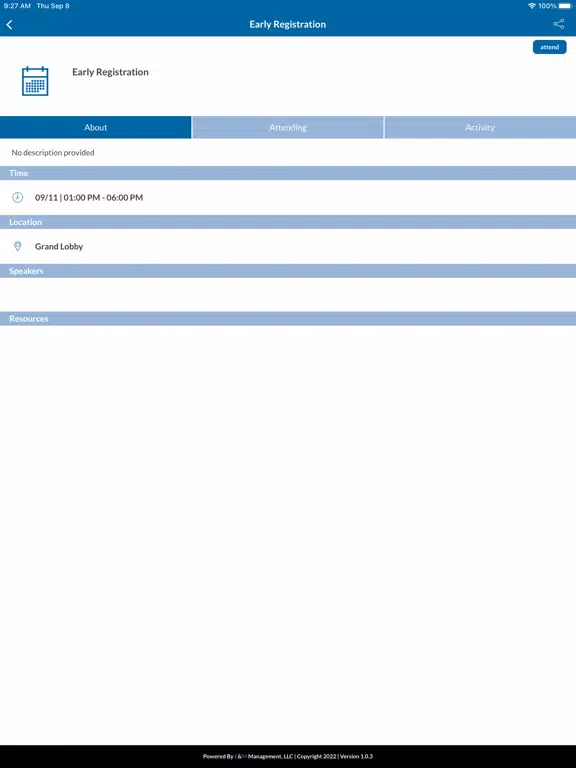The width and height of the screenshot is (576, 768).
Task: Open the Activity tab
Action: click(480, 127)
